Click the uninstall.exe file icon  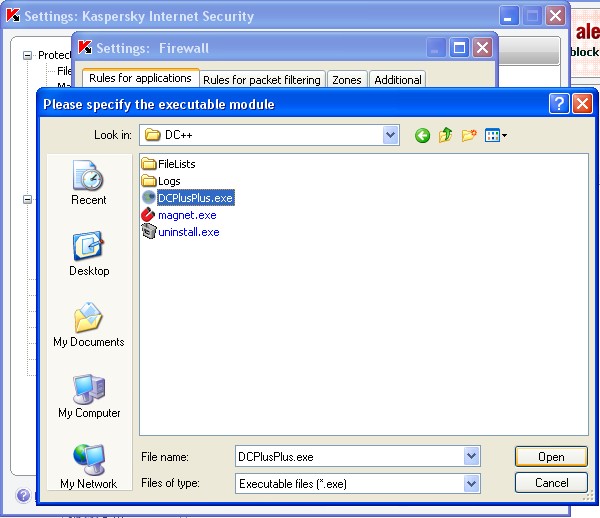point(148,231)
